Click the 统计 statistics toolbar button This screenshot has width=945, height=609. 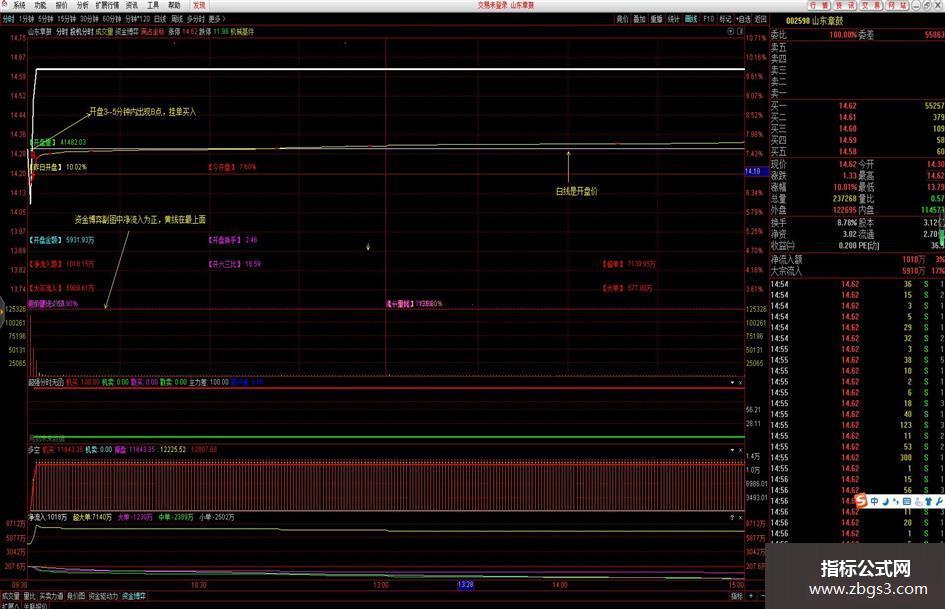pos(674,19)
